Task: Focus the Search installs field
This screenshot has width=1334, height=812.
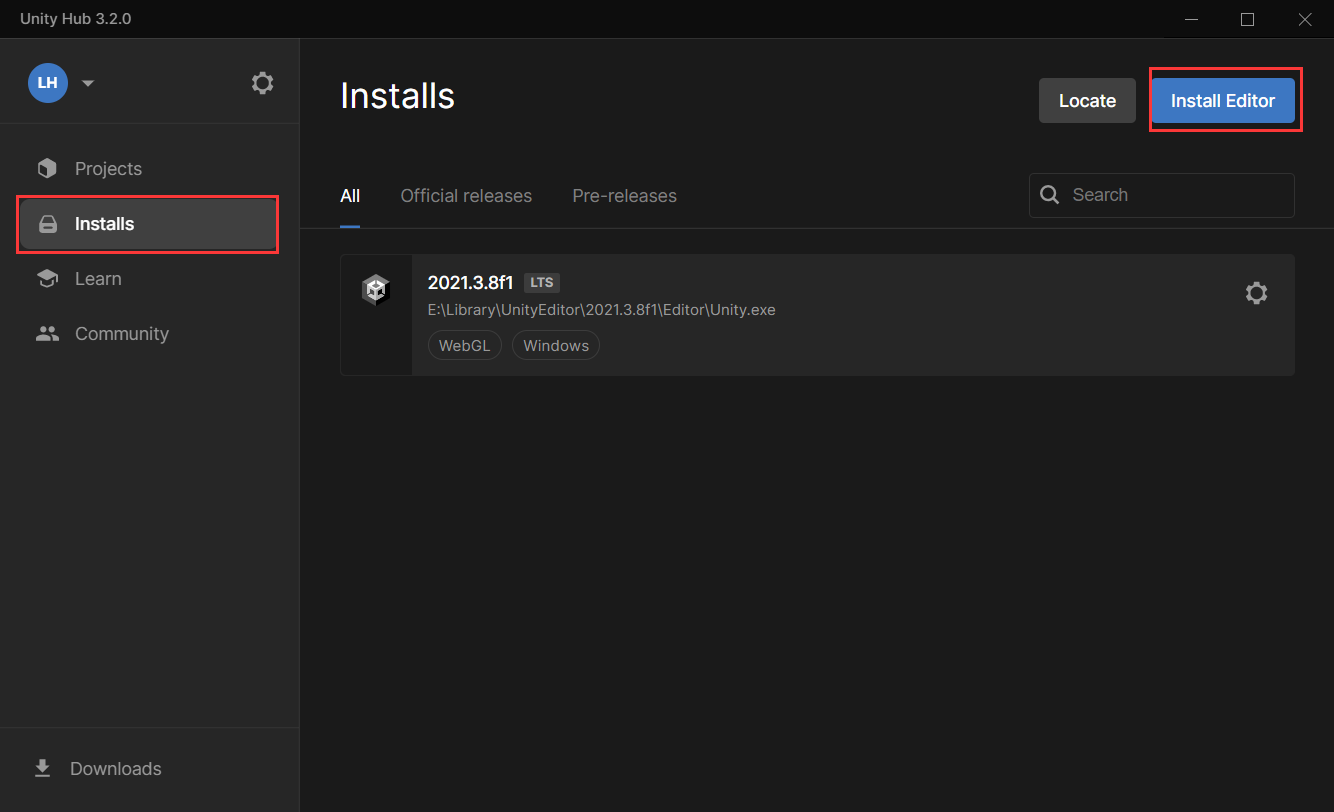Action: 1162,195
